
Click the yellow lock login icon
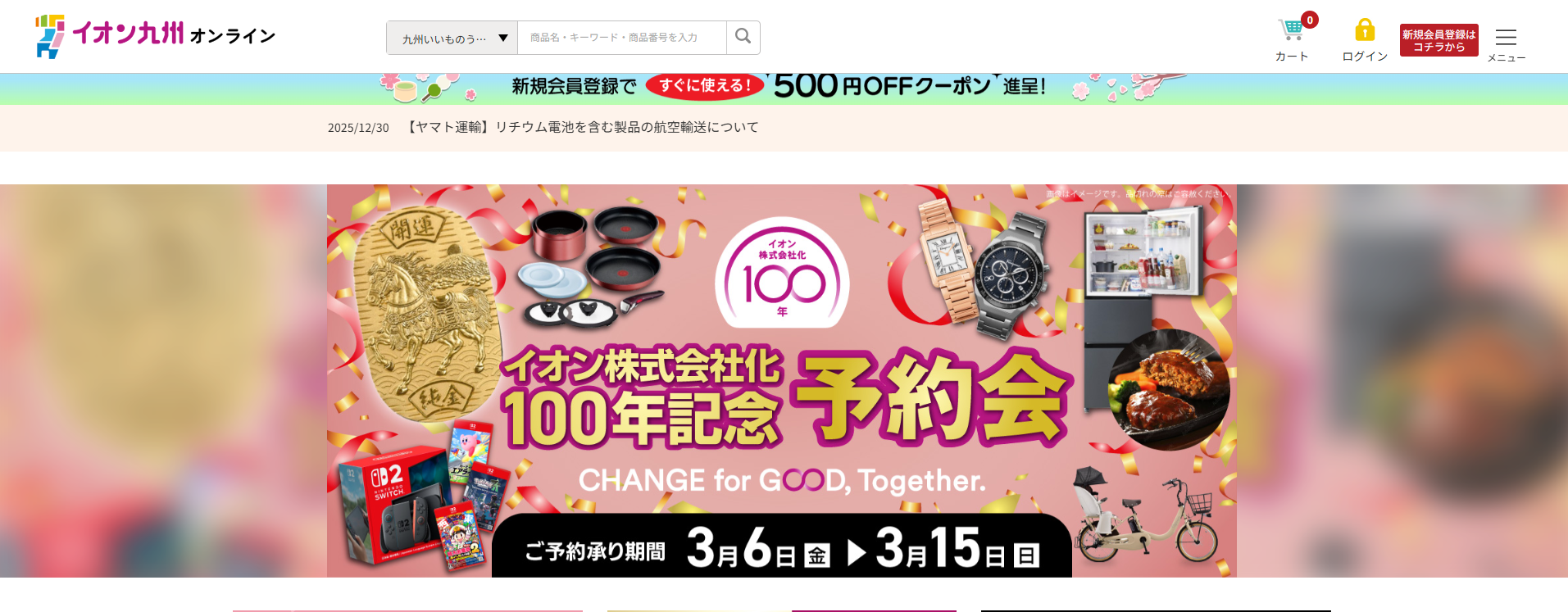tap(1365, 30)
